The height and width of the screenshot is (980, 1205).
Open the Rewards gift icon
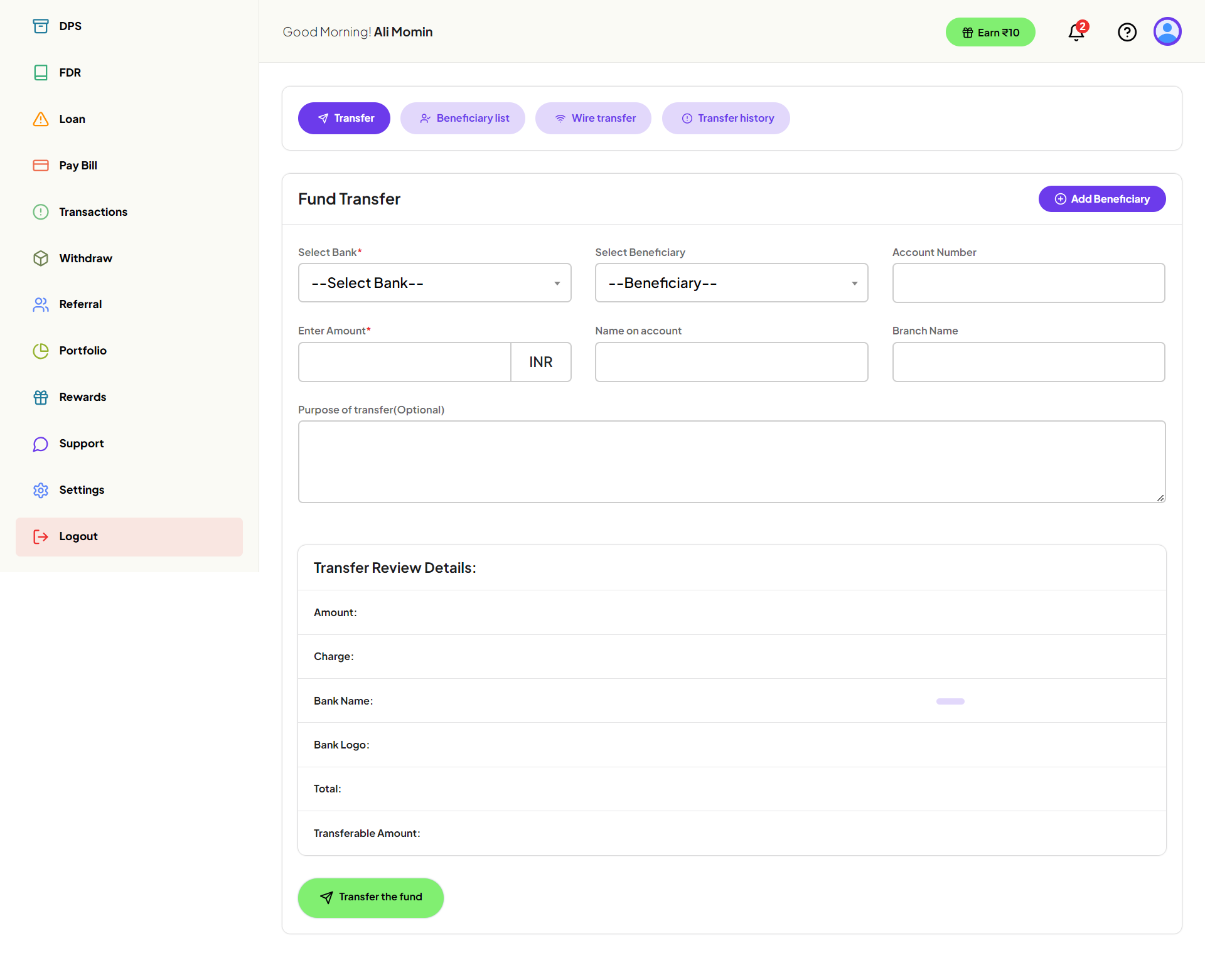(41, 397)
